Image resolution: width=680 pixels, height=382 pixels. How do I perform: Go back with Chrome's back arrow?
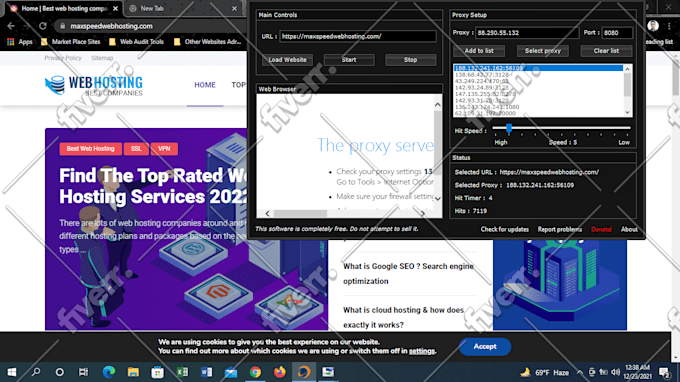(11, 26)
